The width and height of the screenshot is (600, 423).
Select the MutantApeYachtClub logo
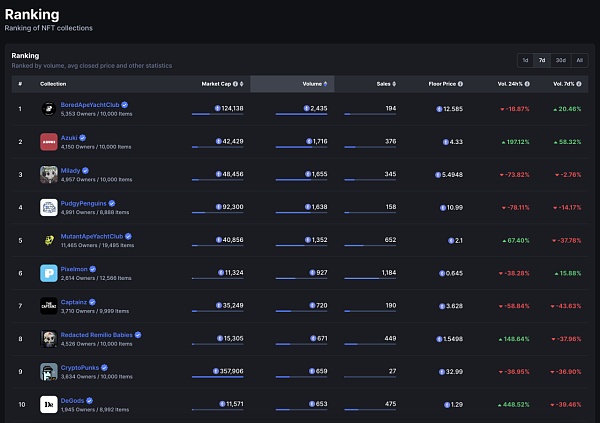click(x=47, y=240)
